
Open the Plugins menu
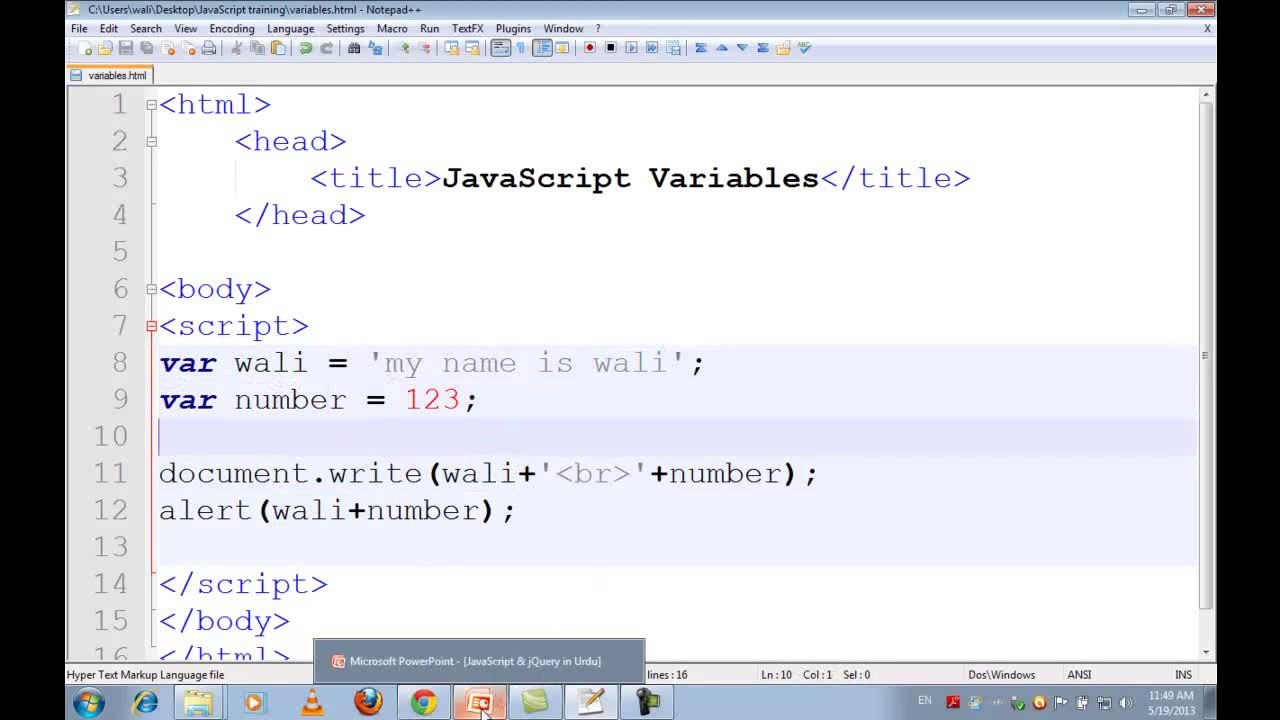coord(514,29)
